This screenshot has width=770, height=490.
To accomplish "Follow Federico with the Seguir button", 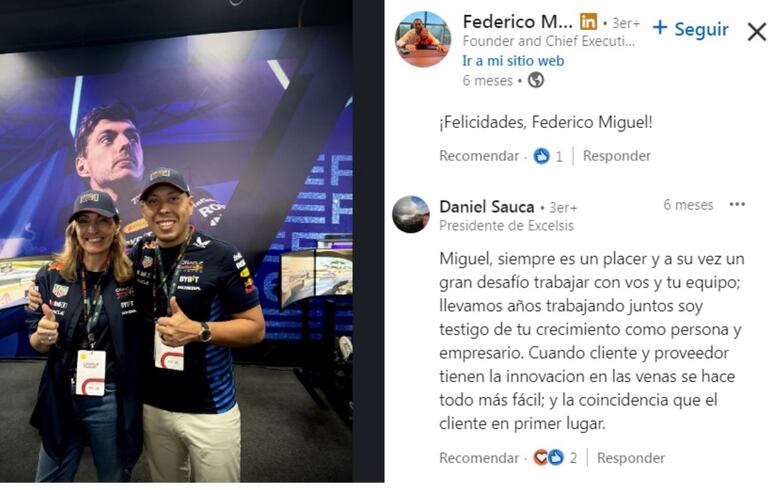I will point(690,29).
